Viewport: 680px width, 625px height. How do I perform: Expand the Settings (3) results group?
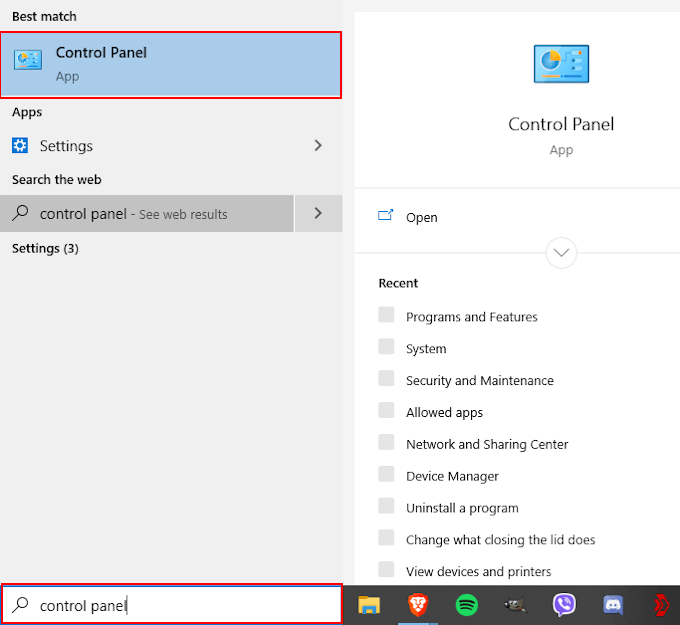[x=45, y=248]
